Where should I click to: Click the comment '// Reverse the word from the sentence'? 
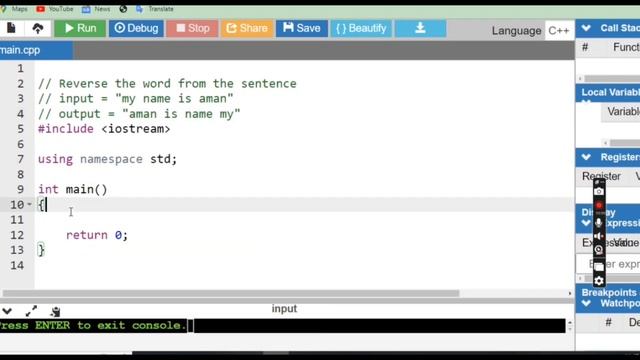tap(167, 84)
